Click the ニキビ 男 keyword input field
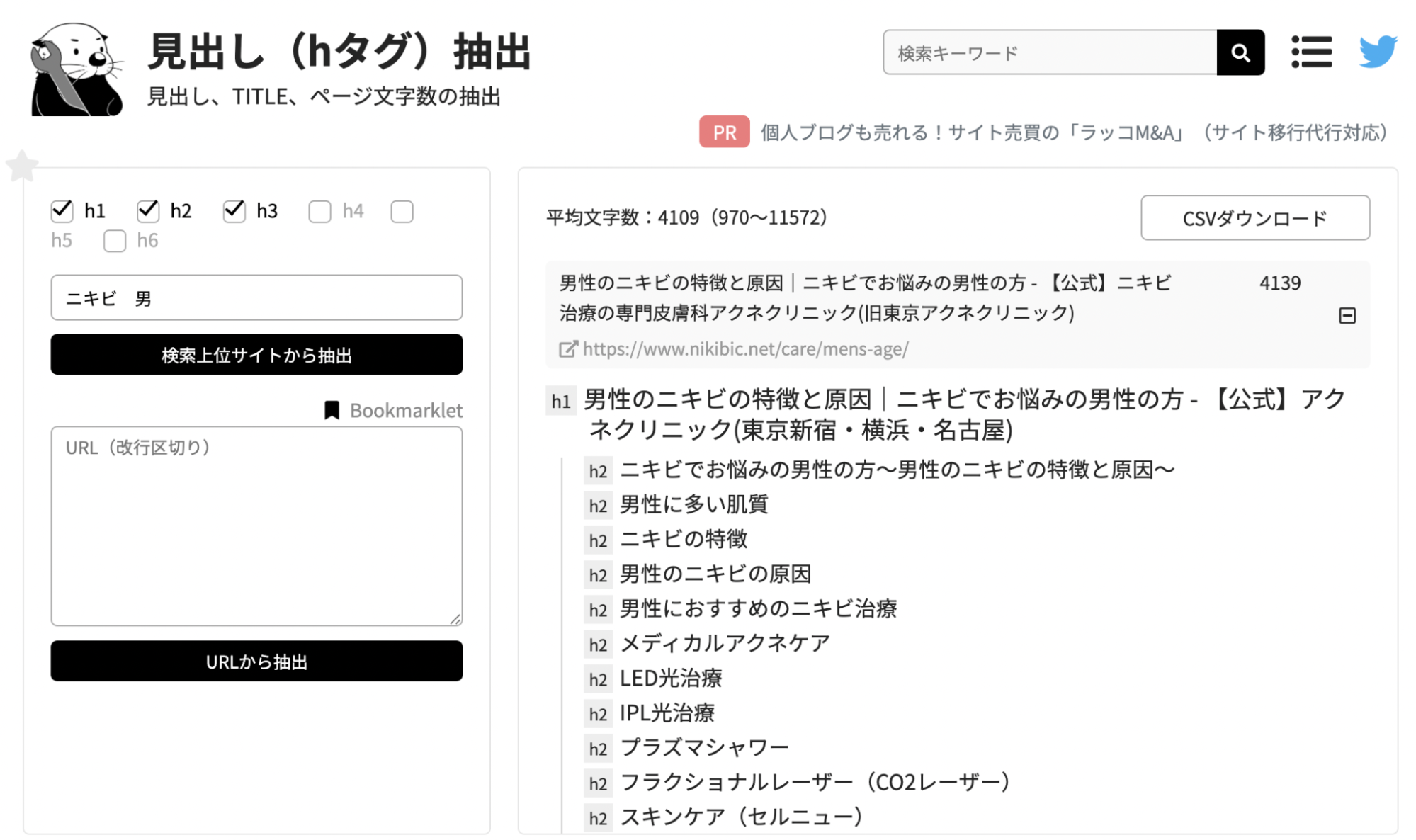The height and width of the screenshot is (840, 1416). pos(256,298)
